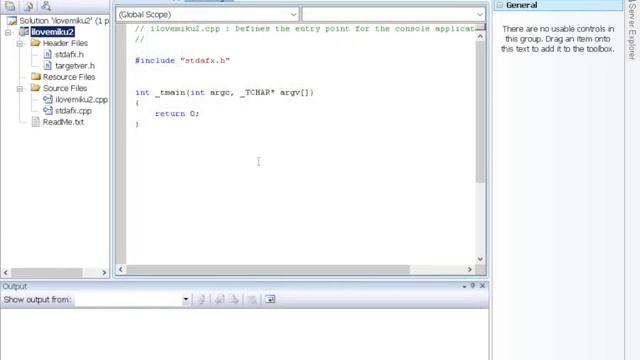Click Find Message in Code output icon
The width and height of the screenshot is (640, 360).
tap(202, 300)
